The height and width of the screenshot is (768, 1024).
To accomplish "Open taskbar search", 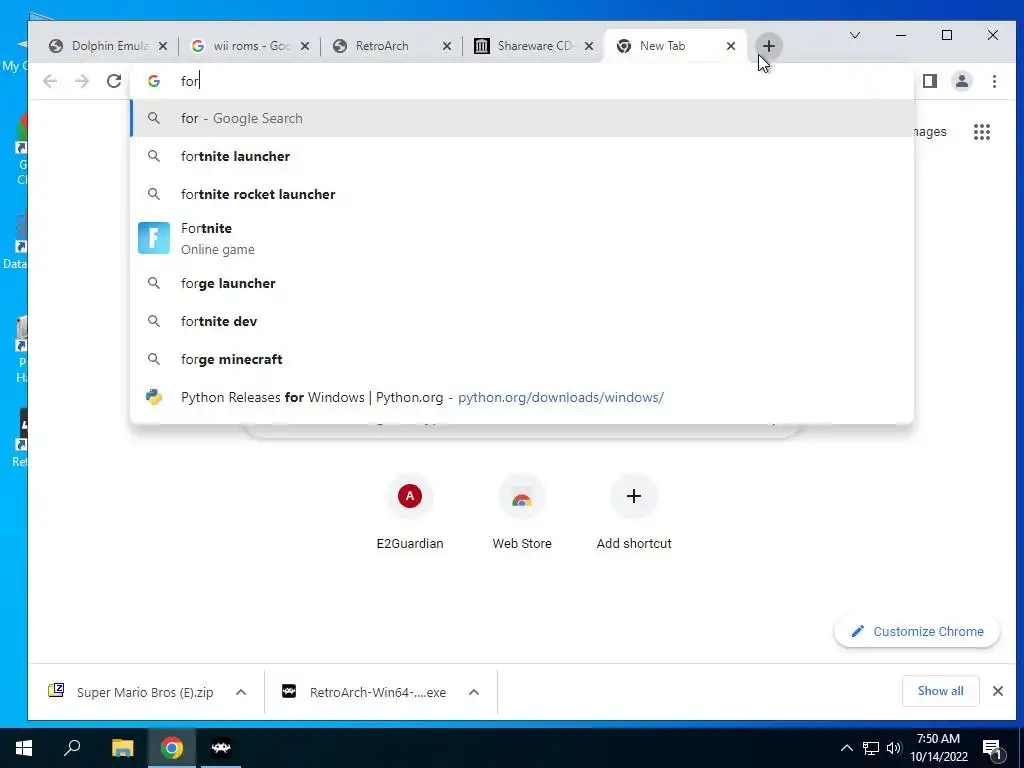I will (x=72, y=748).
